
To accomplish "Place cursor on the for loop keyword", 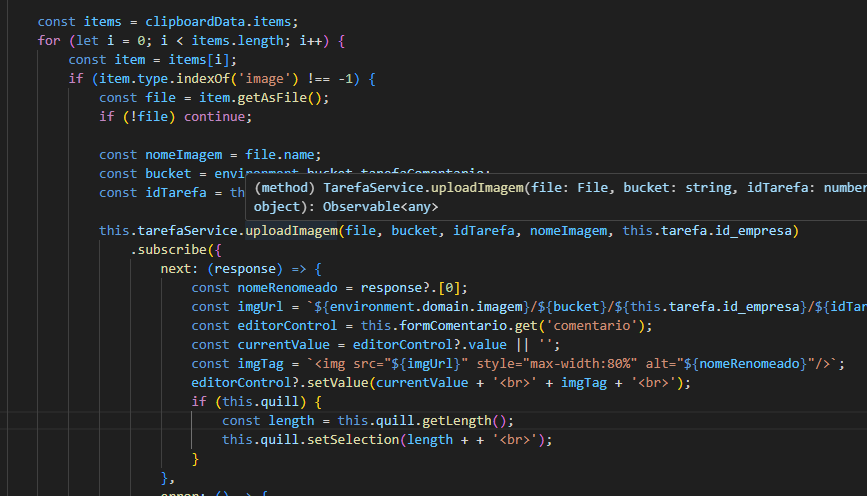I will coord(49,40).
